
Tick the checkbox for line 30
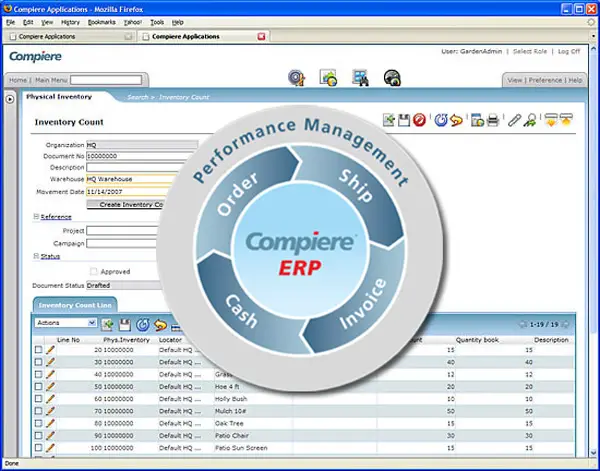coord(38,363)
